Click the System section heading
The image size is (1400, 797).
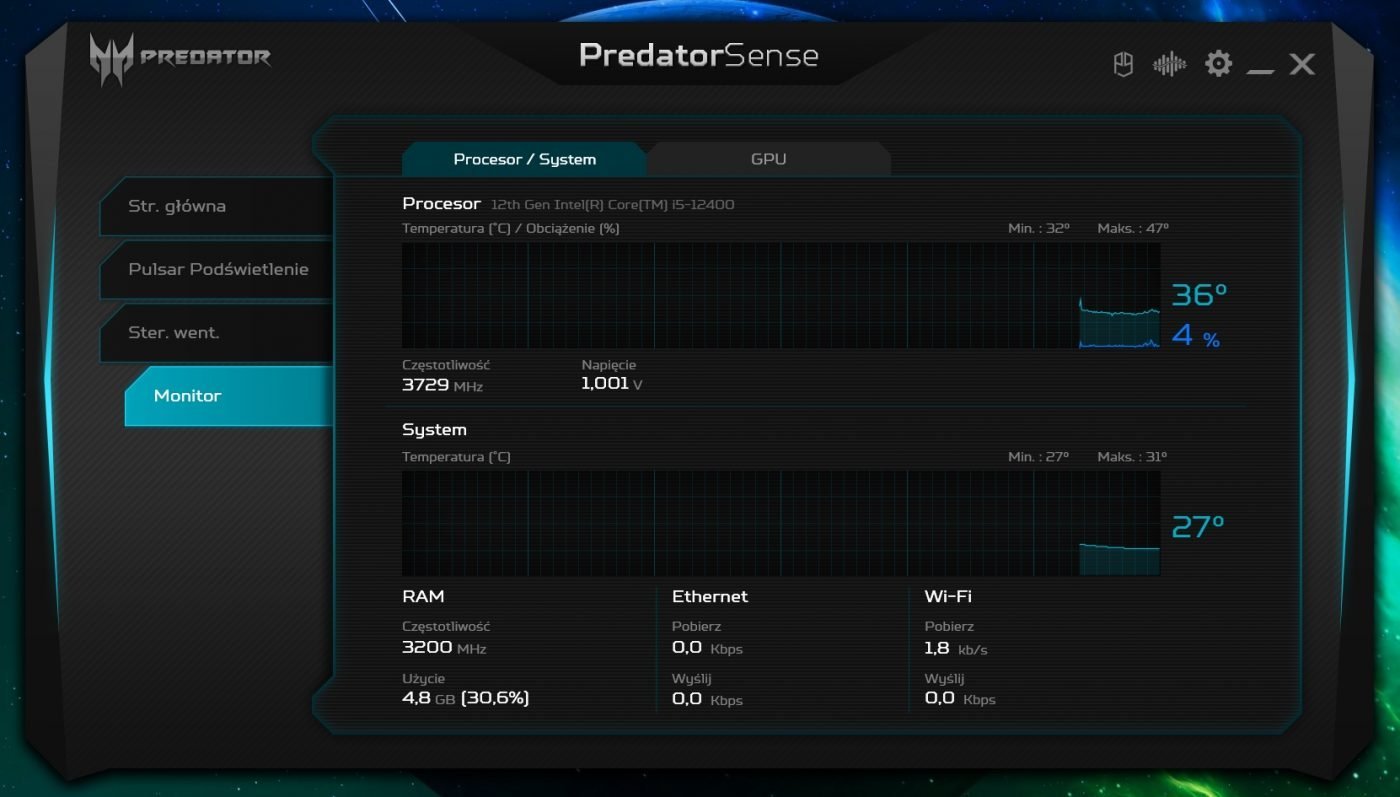434,430
